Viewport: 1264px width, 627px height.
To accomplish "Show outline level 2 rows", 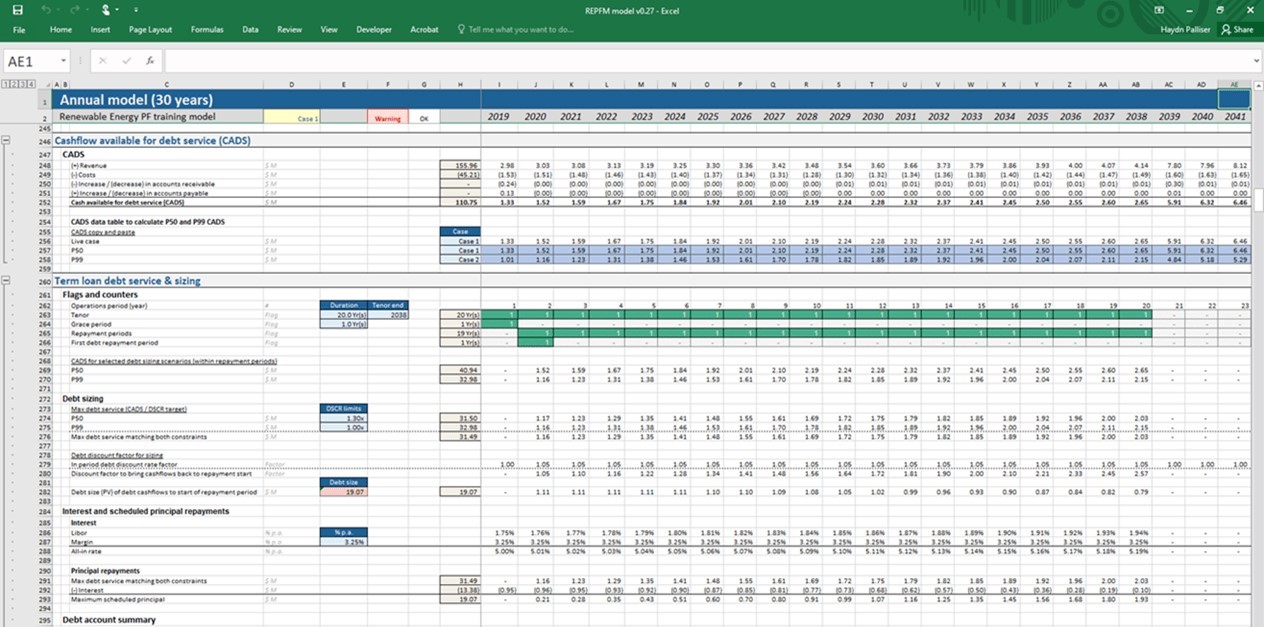I will pos(14,83).
